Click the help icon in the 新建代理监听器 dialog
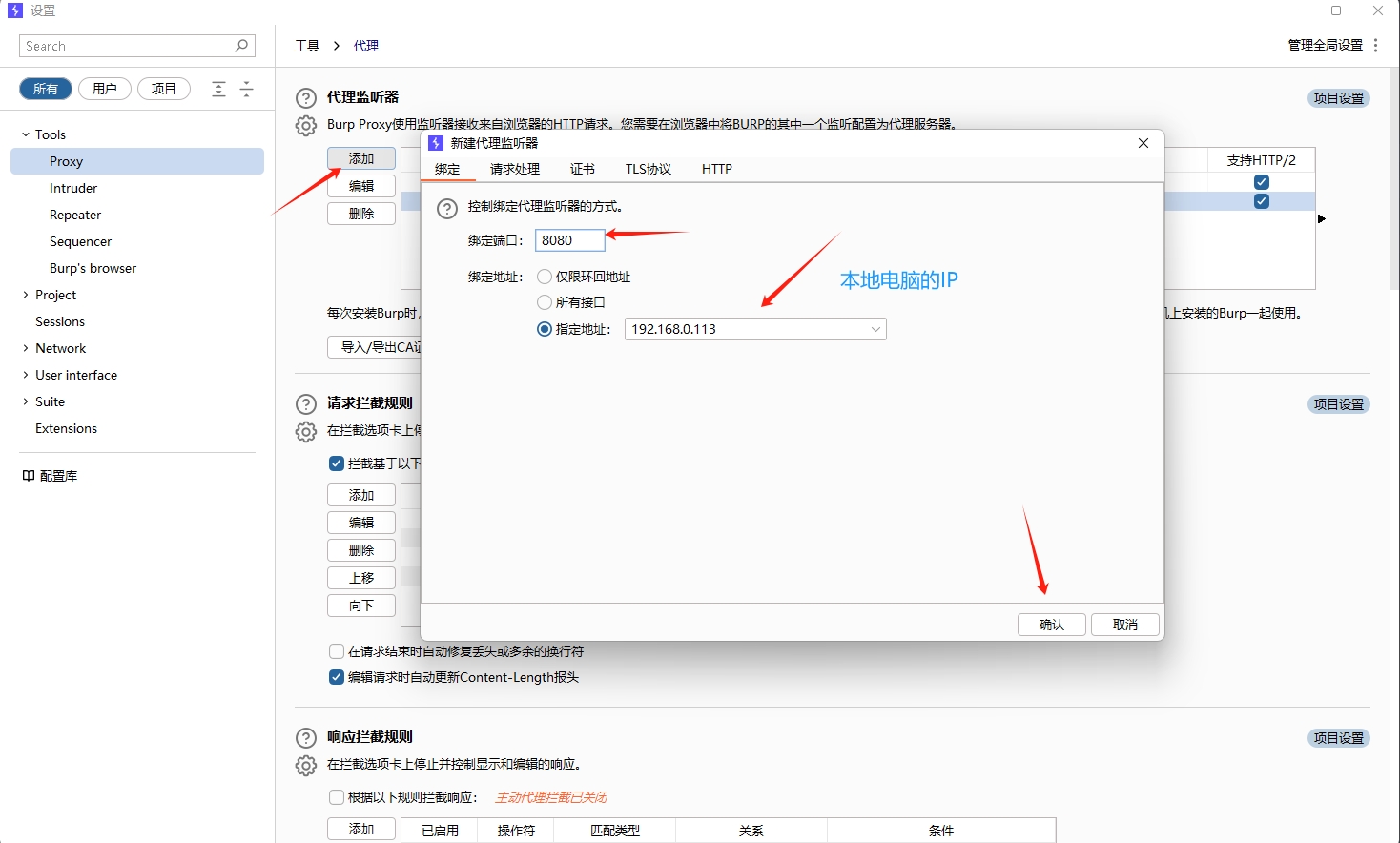 point(446,208)
